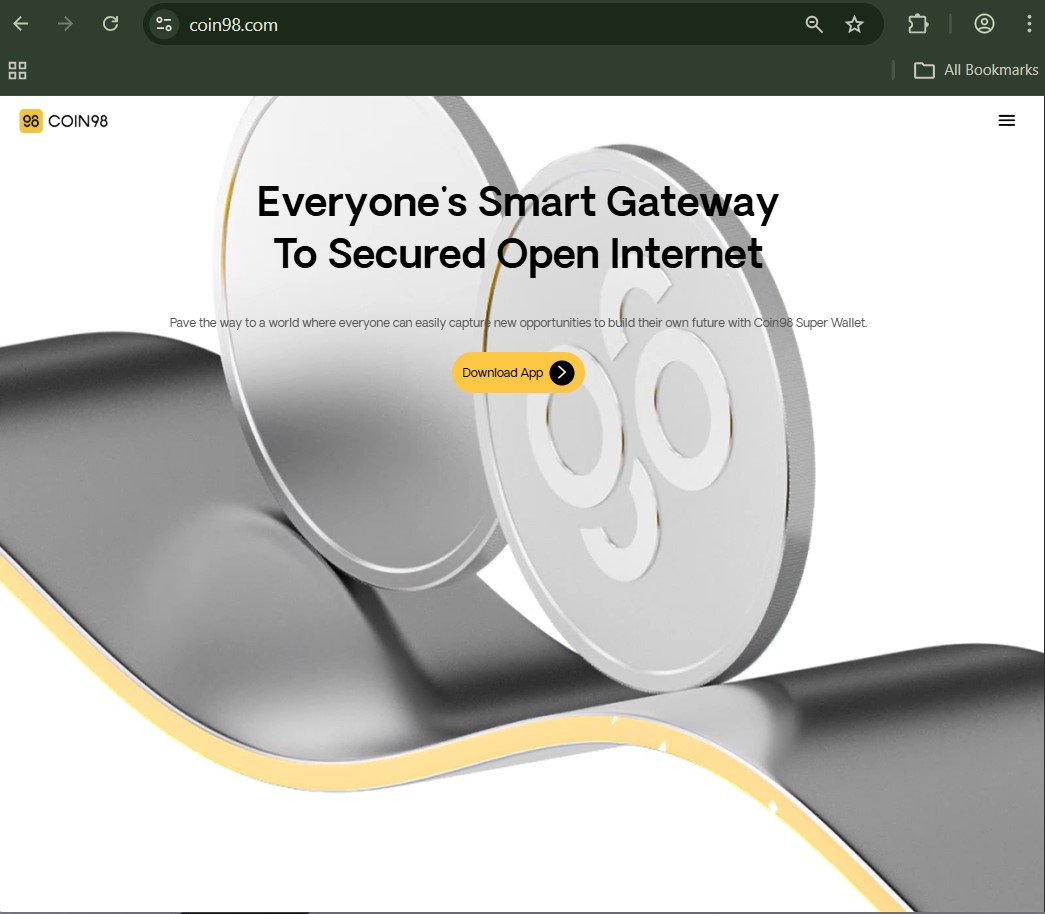
Task: Click the Download App button
Action: pos(505,372)
